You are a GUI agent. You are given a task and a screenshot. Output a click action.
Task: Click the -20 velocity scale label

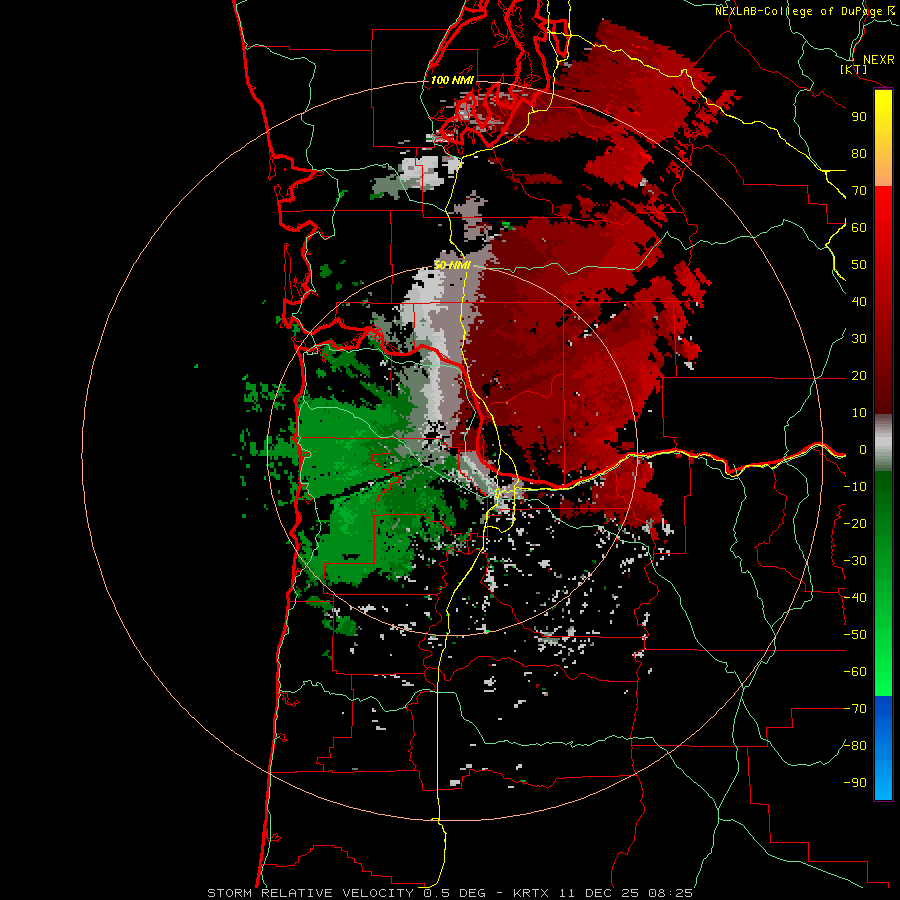pyautogui.click(x=855, y=523)
